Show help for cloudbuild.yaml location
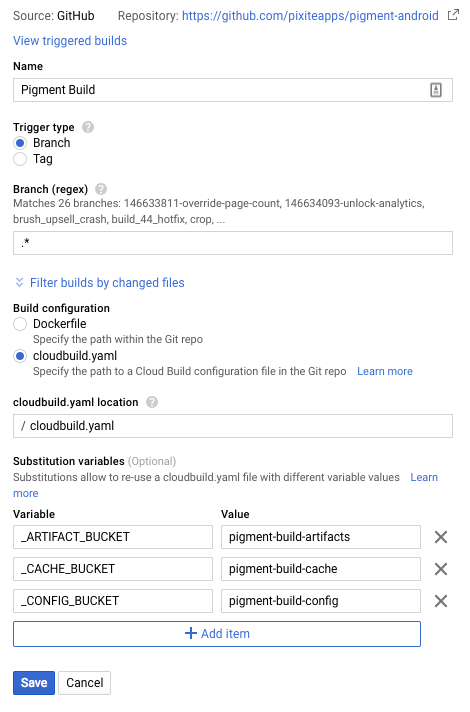Viewport: 470px width, 712px height. (x=152, y=402)
